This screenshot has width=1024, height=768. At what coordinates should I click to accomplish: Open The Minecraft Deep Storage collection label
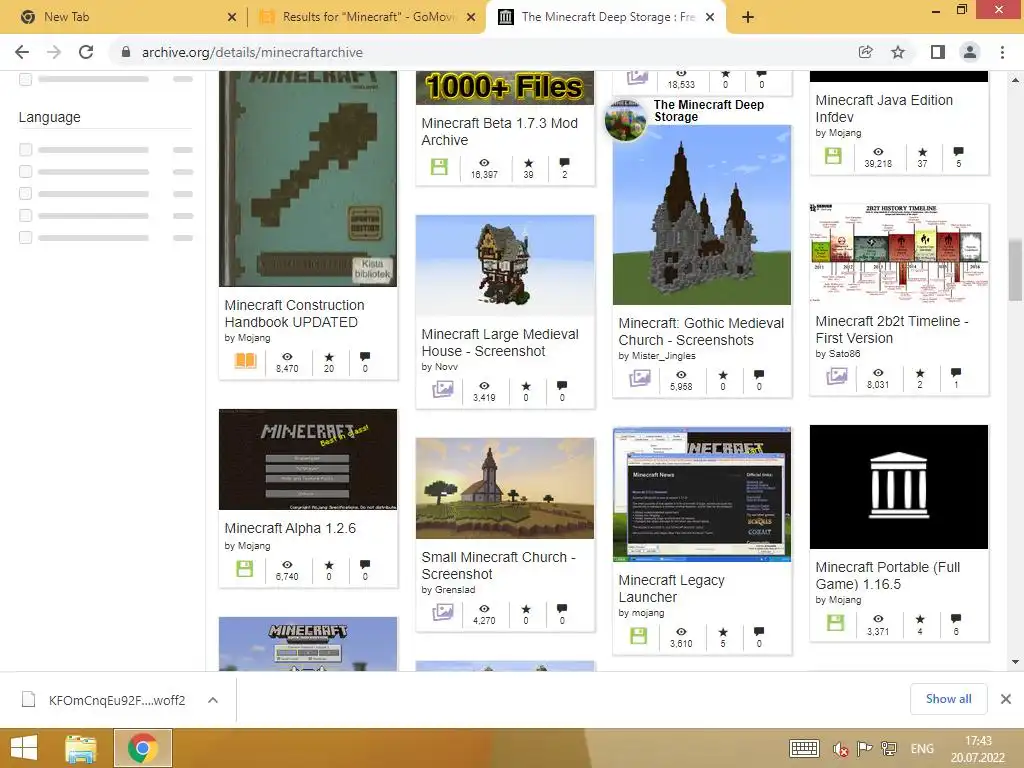(x=709, y=111)
